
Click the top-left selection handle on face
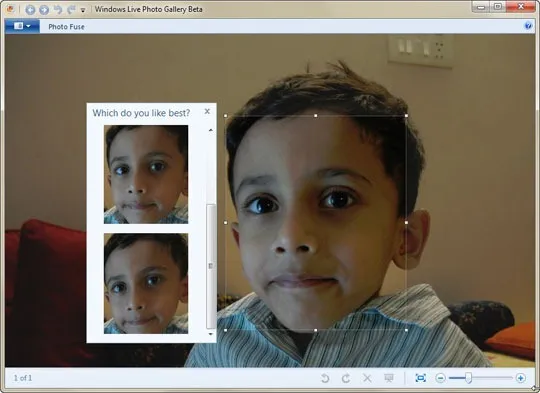click(x=226, y=116)
